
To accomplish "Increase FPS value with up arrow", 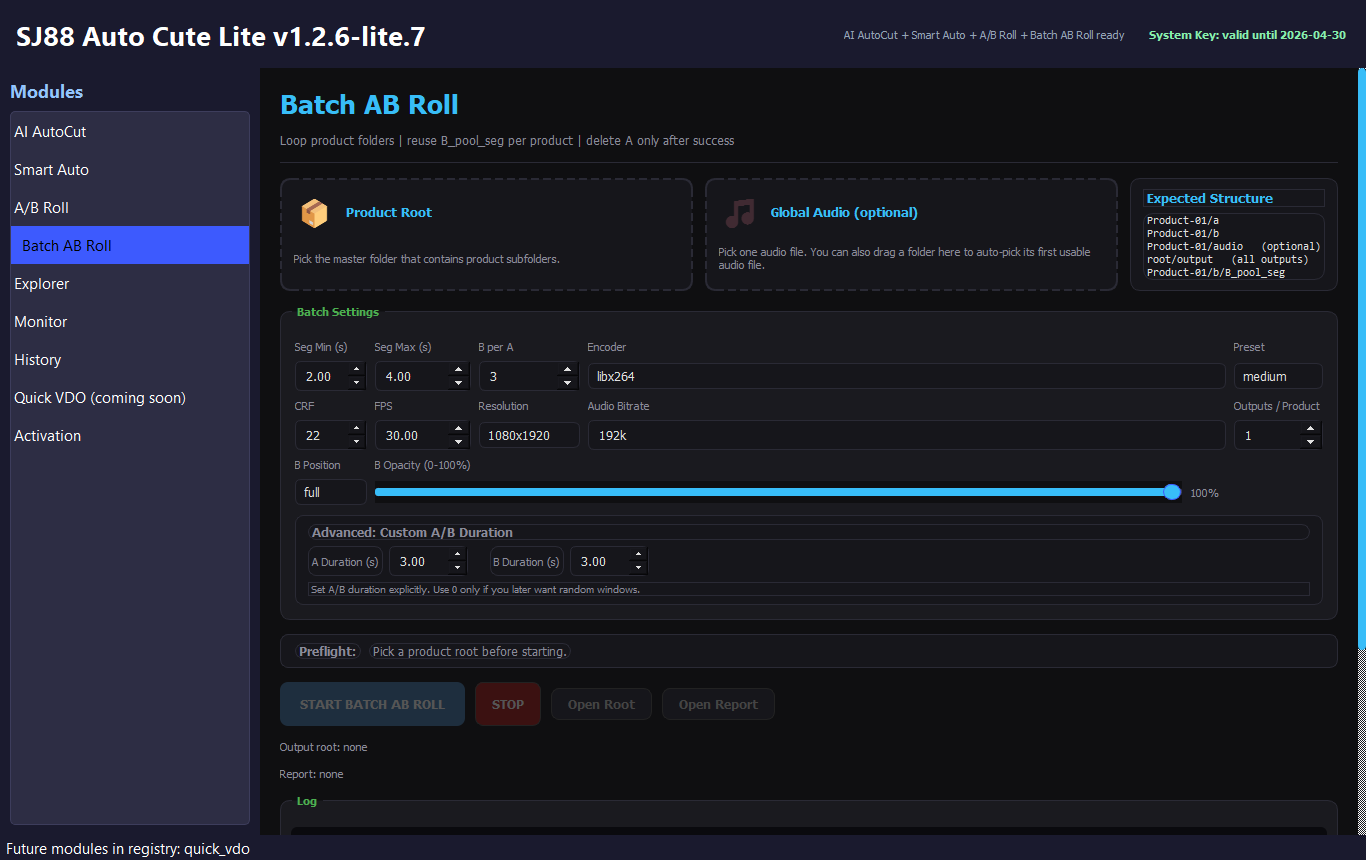I will (458, 428).
